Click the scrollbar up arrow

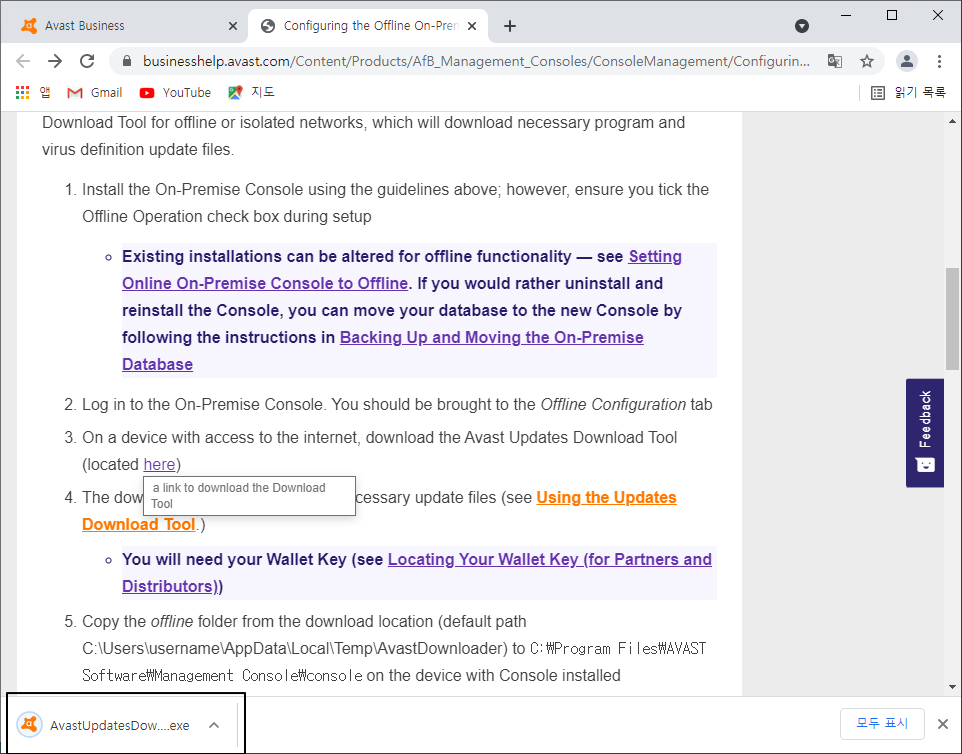tap(952, 121)
